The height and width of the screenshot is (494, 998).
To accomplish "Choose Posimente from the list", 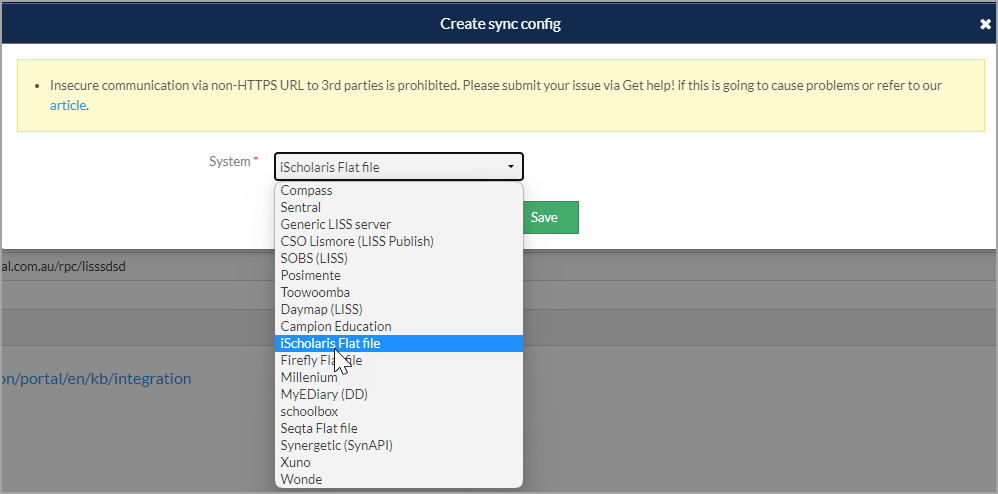I will click(x=399, y=276).
